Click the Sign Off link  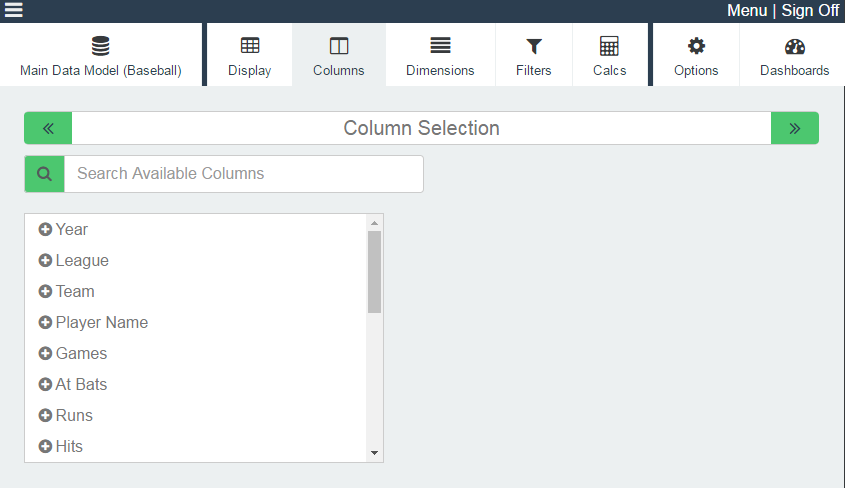point(810,10)
